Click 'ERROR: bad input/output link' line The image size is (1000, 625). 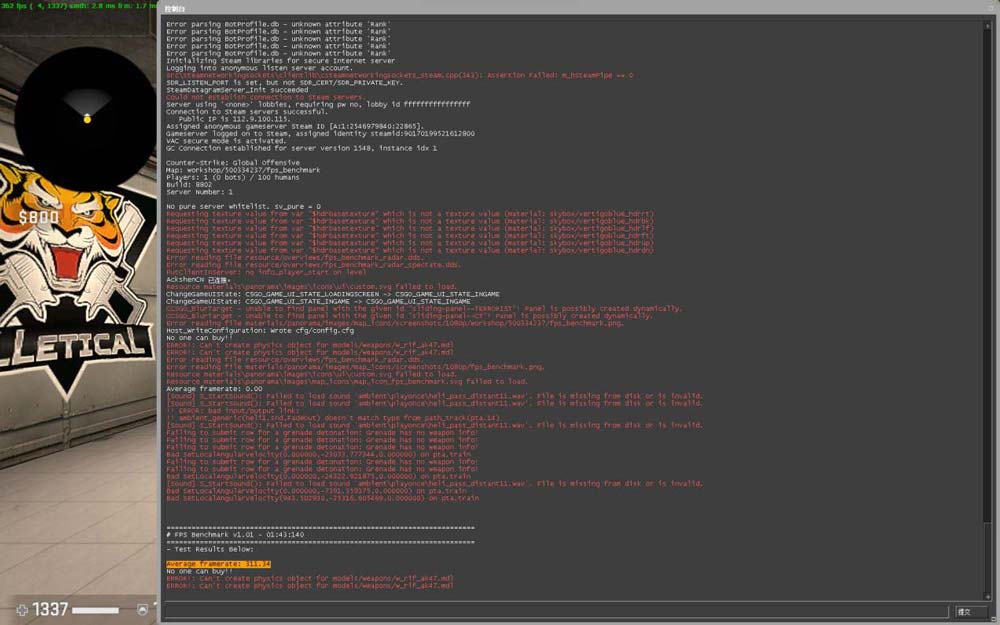[235, 411]
